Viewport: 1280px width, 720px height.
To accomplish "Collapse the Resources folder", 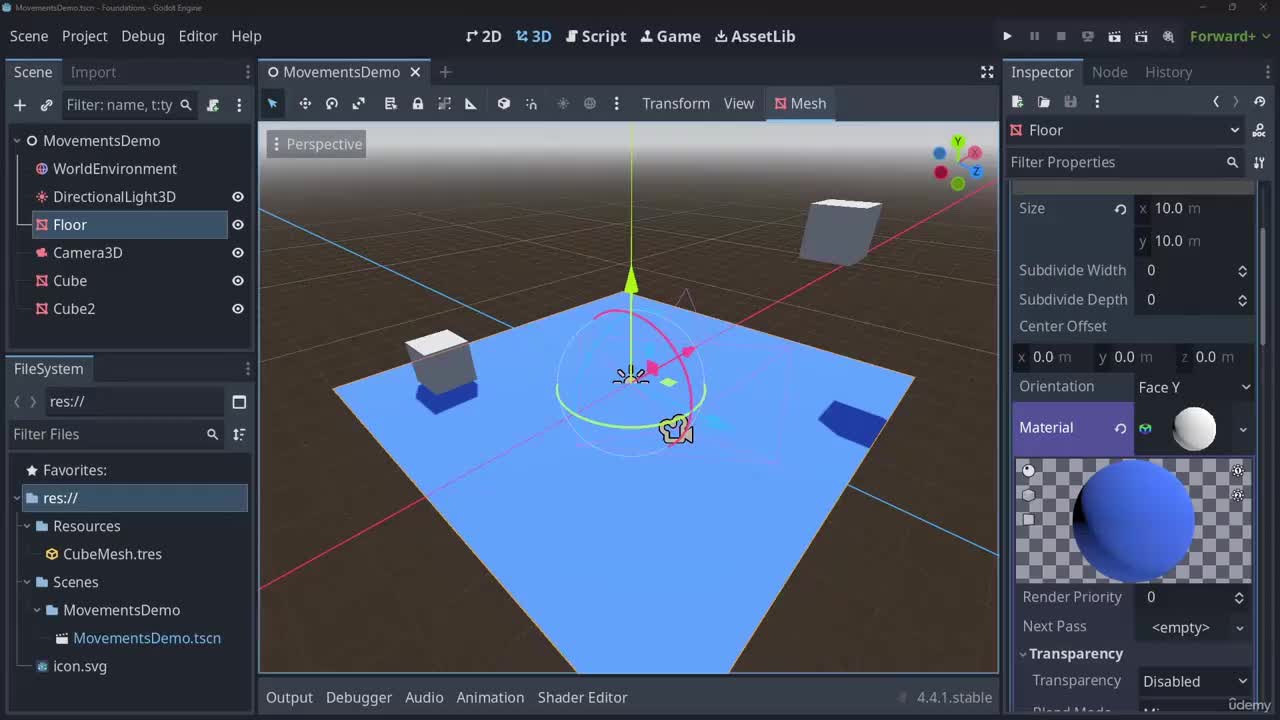I will coord(27,526).
